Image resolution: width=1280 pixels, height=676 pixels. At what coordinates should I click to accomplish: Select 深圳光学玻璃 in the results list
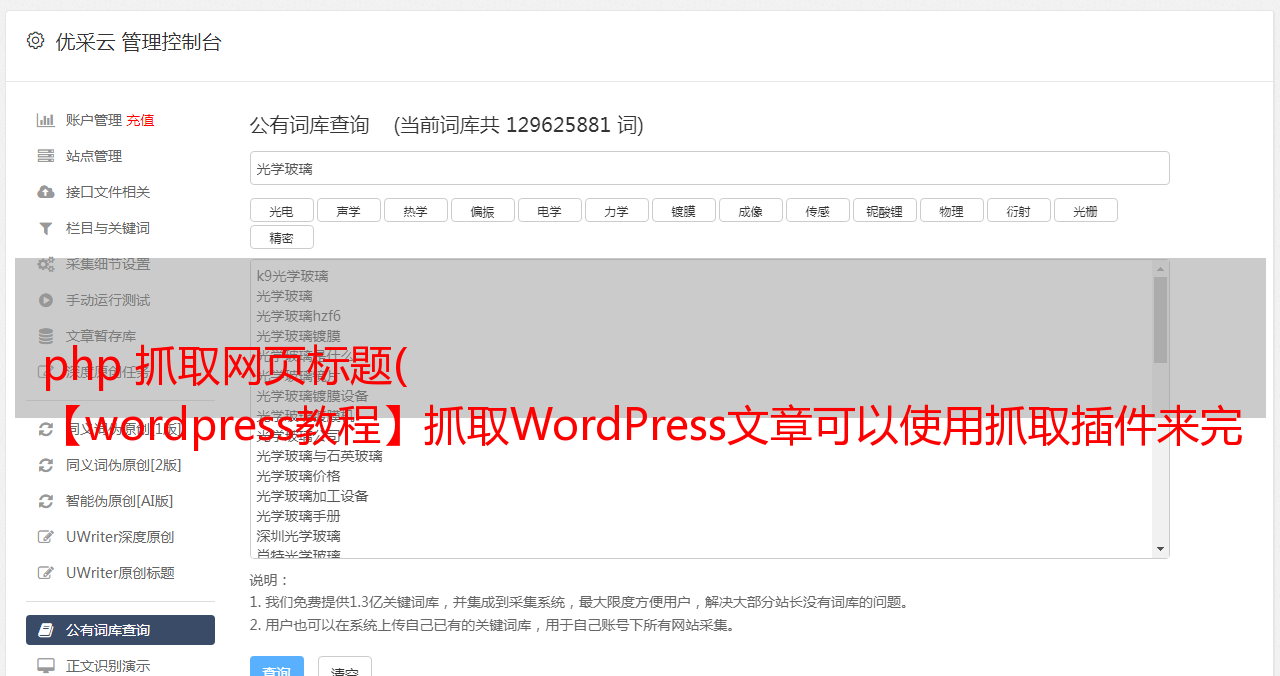[298, 536]
